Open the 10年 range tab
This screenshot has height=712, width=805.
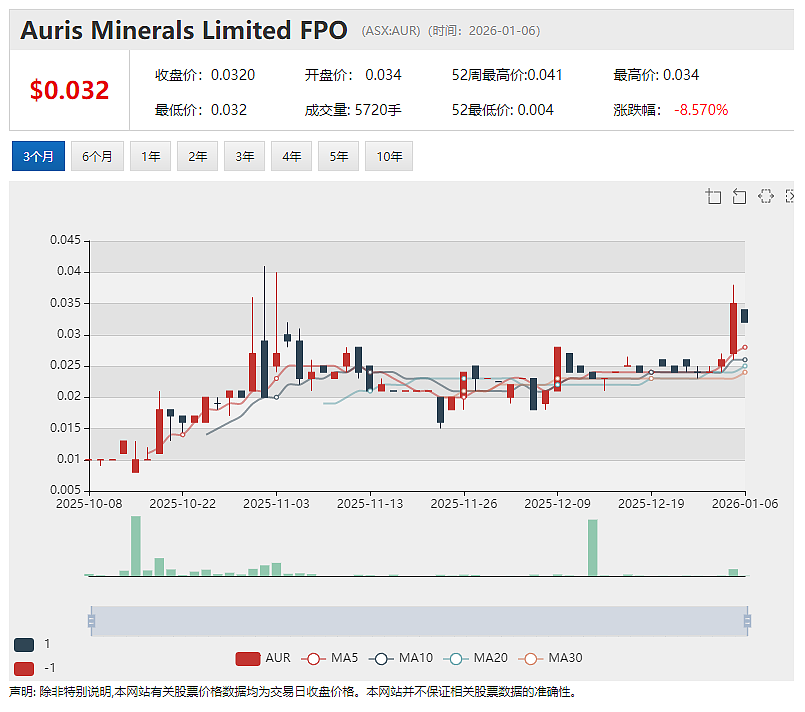click(389, 156)
